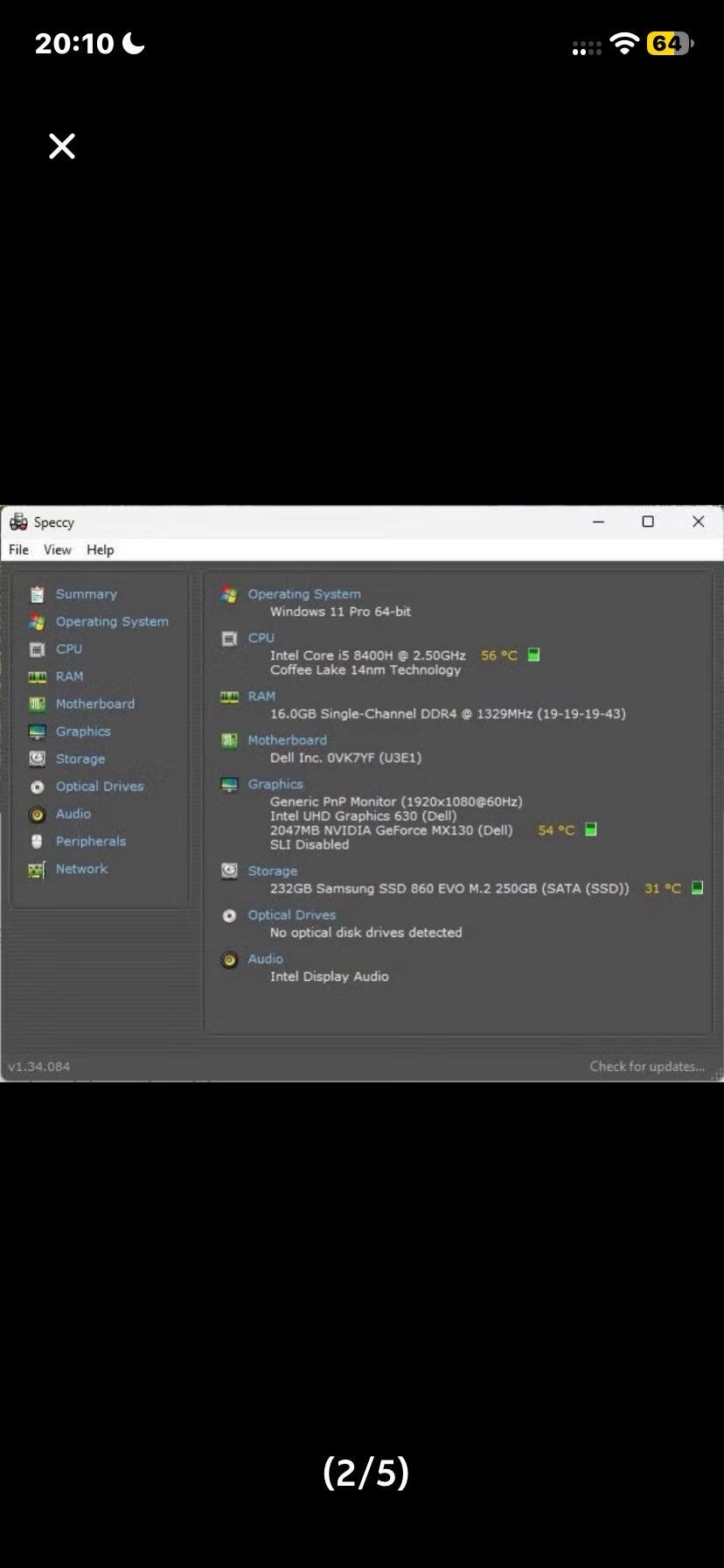Viewport: 724px width, 1568px height.
Task: Click the Speccy app icon in title bar
Action: click(18, 522)
